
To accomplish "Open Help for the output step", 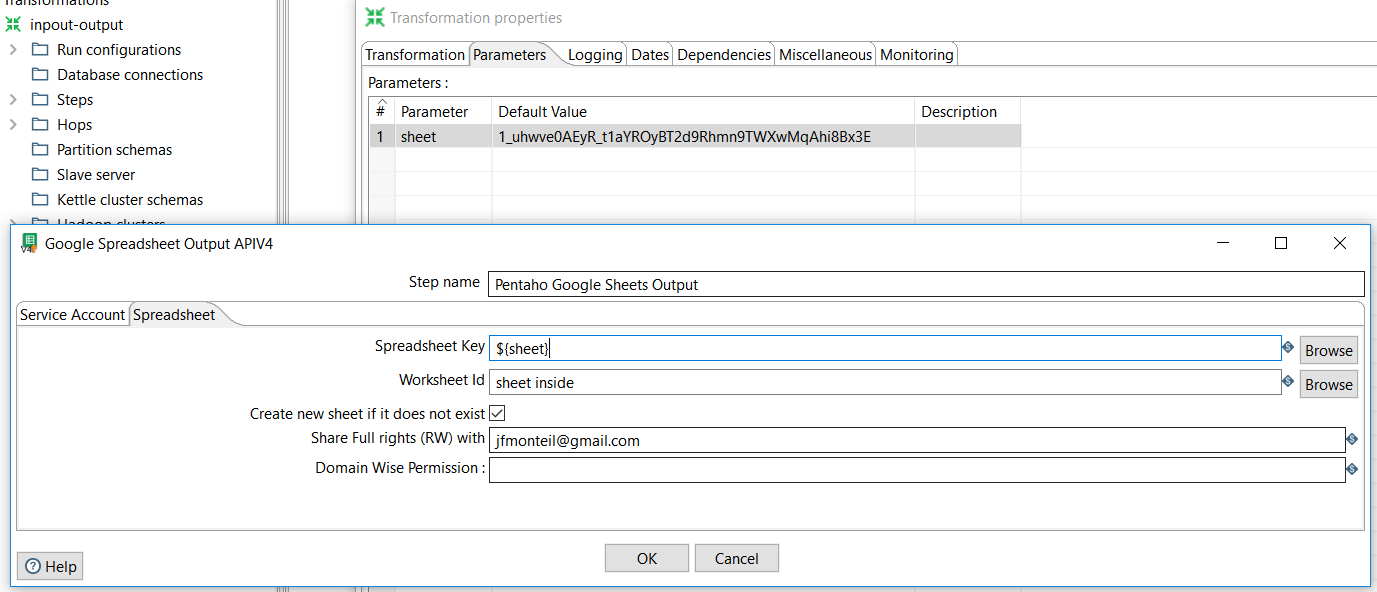I will click(51, 566).
